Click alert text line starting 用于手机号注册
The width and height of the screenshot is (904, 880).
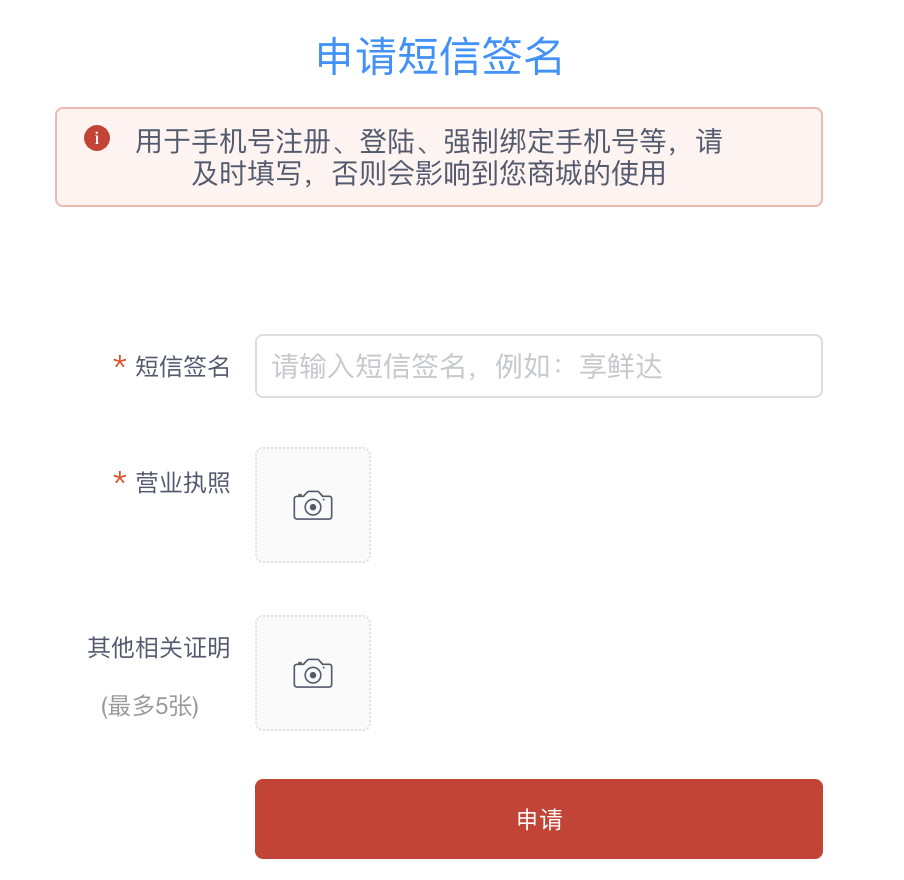(x=428, y=142)
